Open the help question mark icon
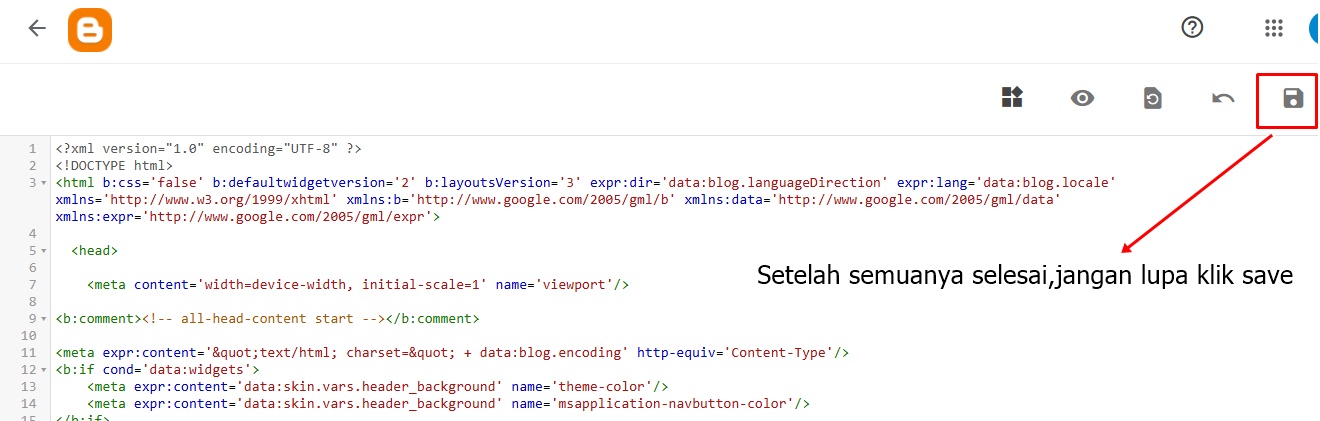Screen dimensions: 1320x421 click(1192, 28)
